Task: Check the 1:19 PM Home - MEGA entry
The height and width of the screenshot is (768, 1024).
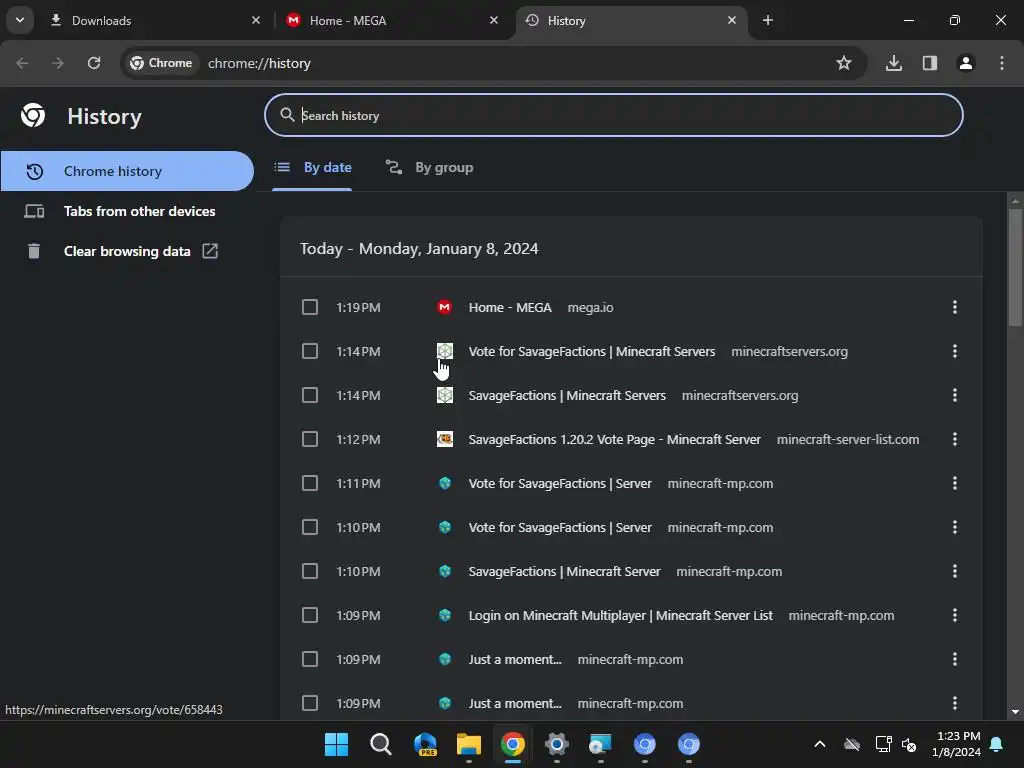Action: click(x=310, y=307)
